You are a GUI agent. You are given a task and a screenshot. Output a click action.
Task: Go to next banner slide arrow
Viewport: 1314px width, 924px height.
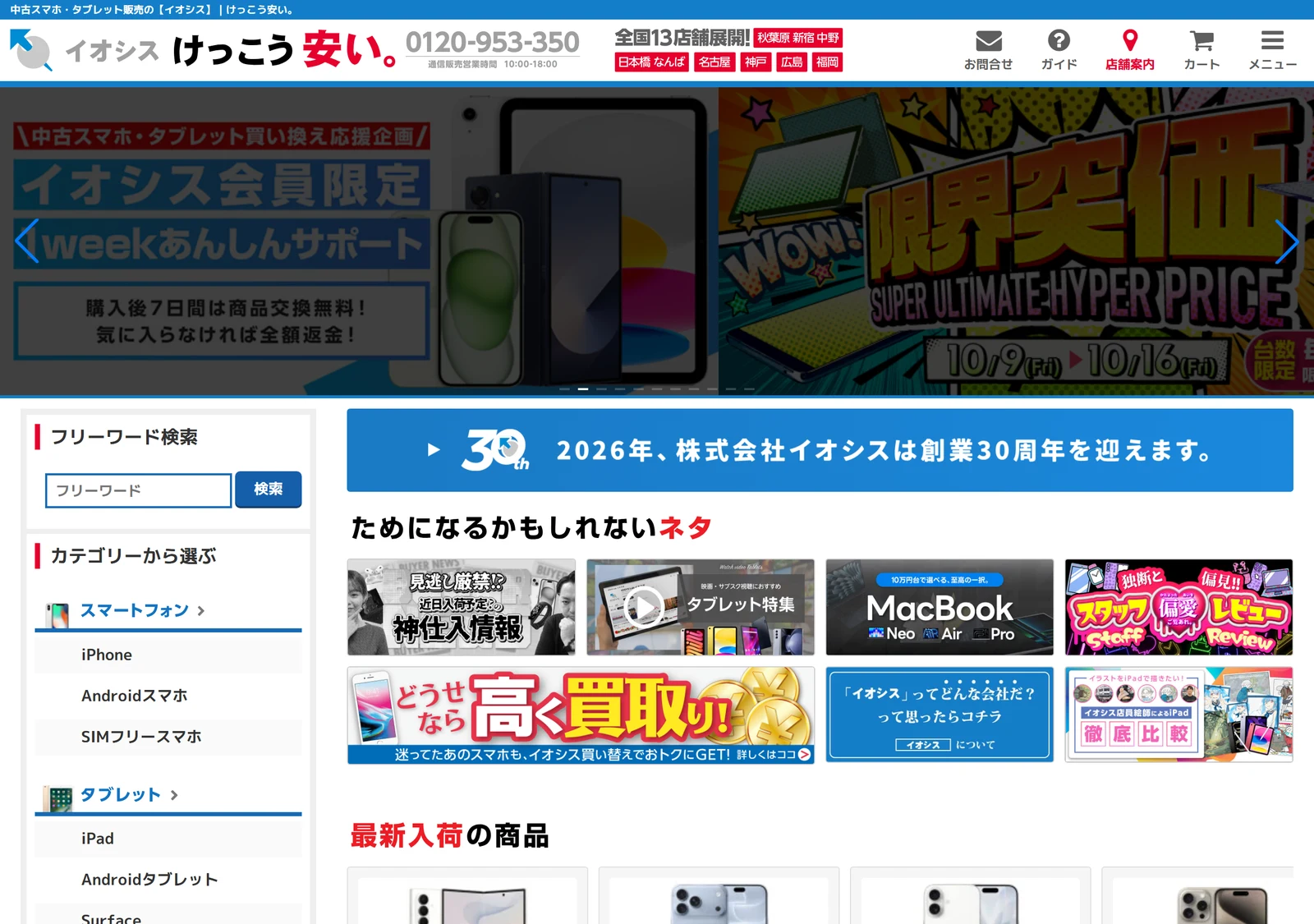(1286, 241)
